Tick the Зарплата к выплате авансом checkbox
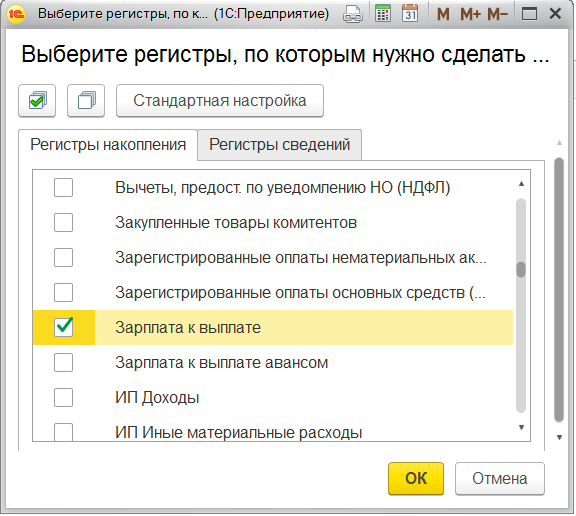 pyautogui.click(x=64, y=362)
